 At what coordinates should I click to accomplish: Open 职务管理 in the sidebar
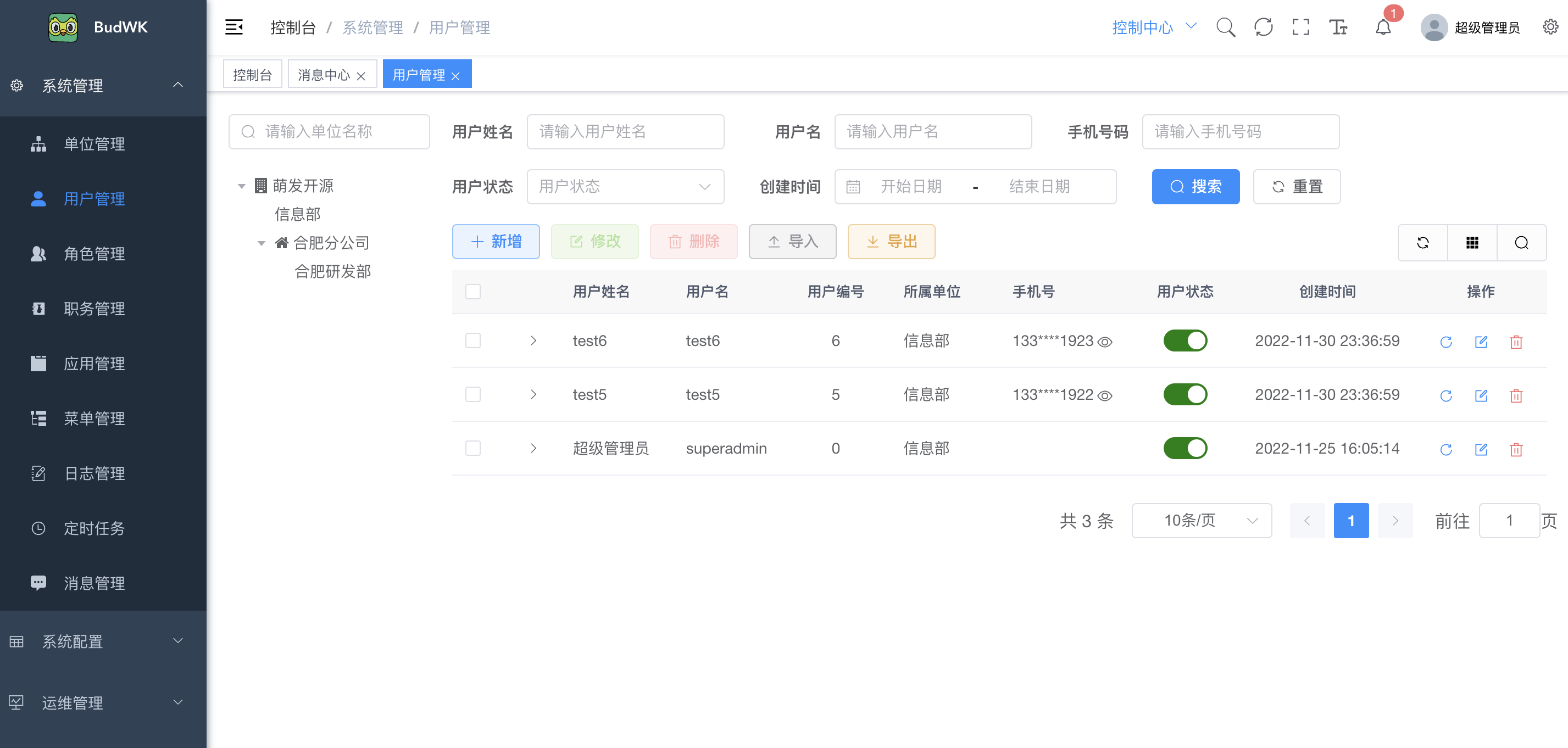(103, 309)
